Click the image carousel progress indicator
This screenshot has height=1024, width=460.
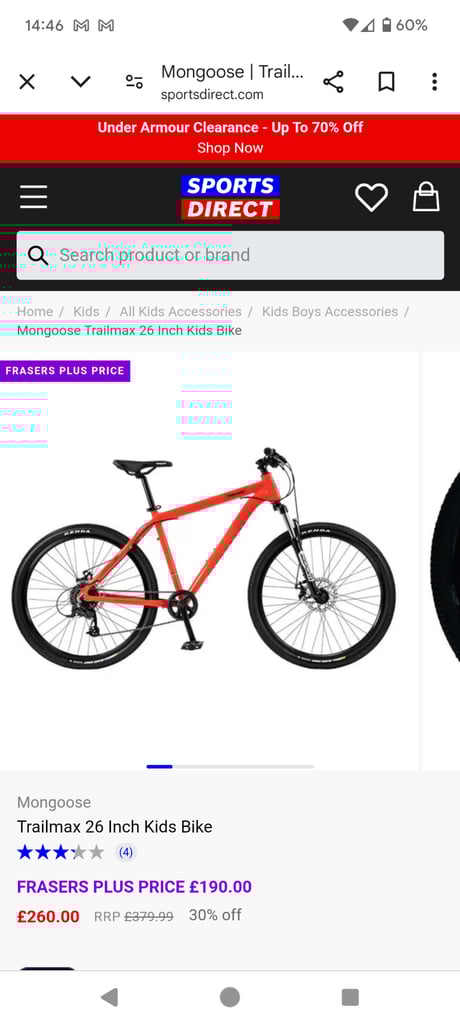(x=230, y=766)
